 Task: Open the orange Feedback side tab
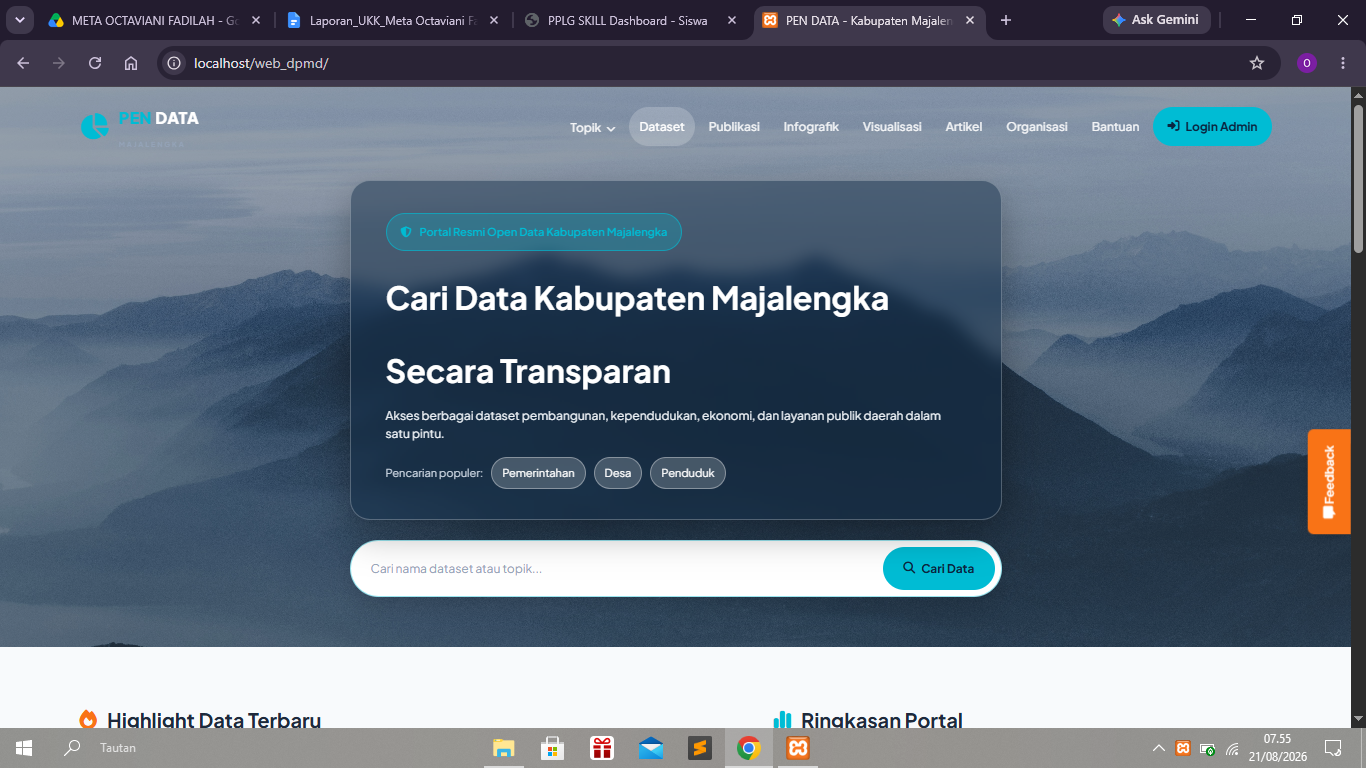[1329, 482]
